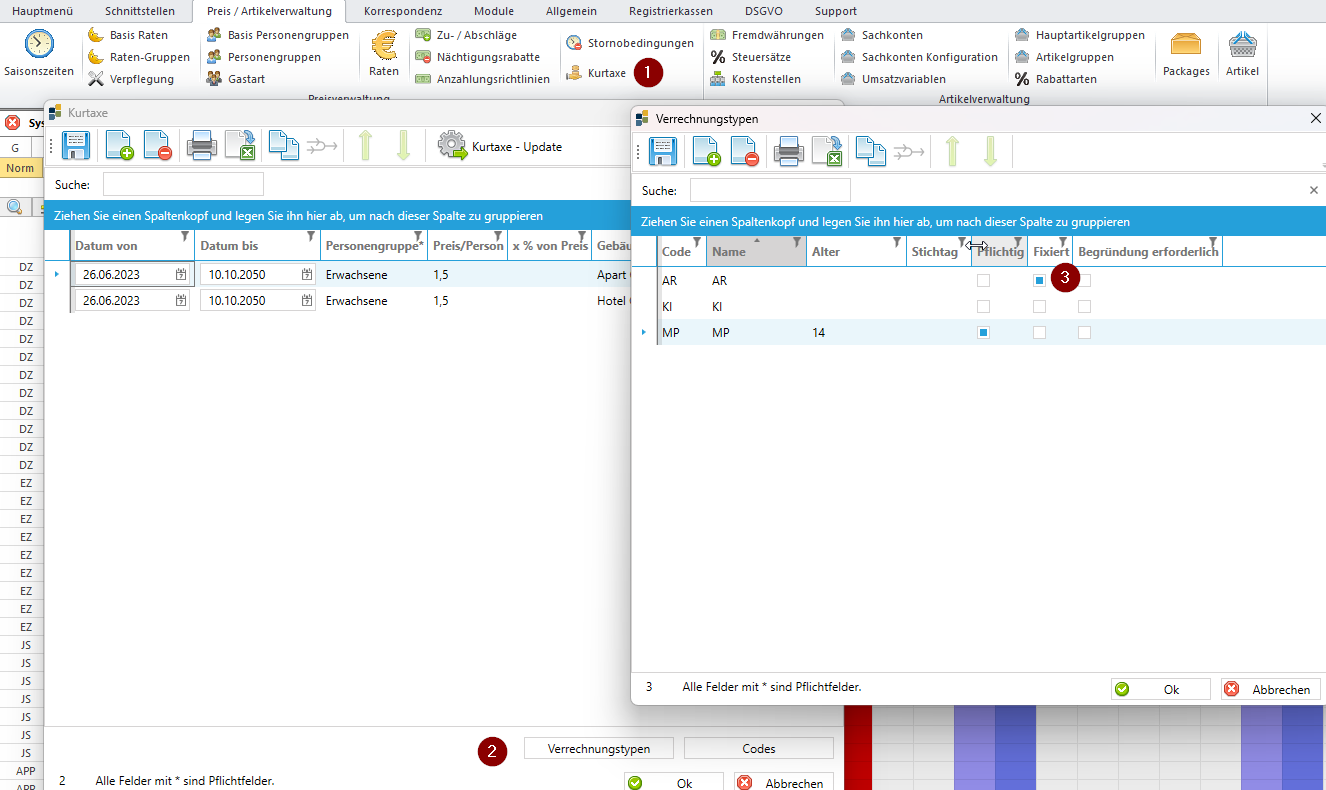
Task: Click Ok in Verrechnungstypen window
Action: click(x=1161, y=689)
